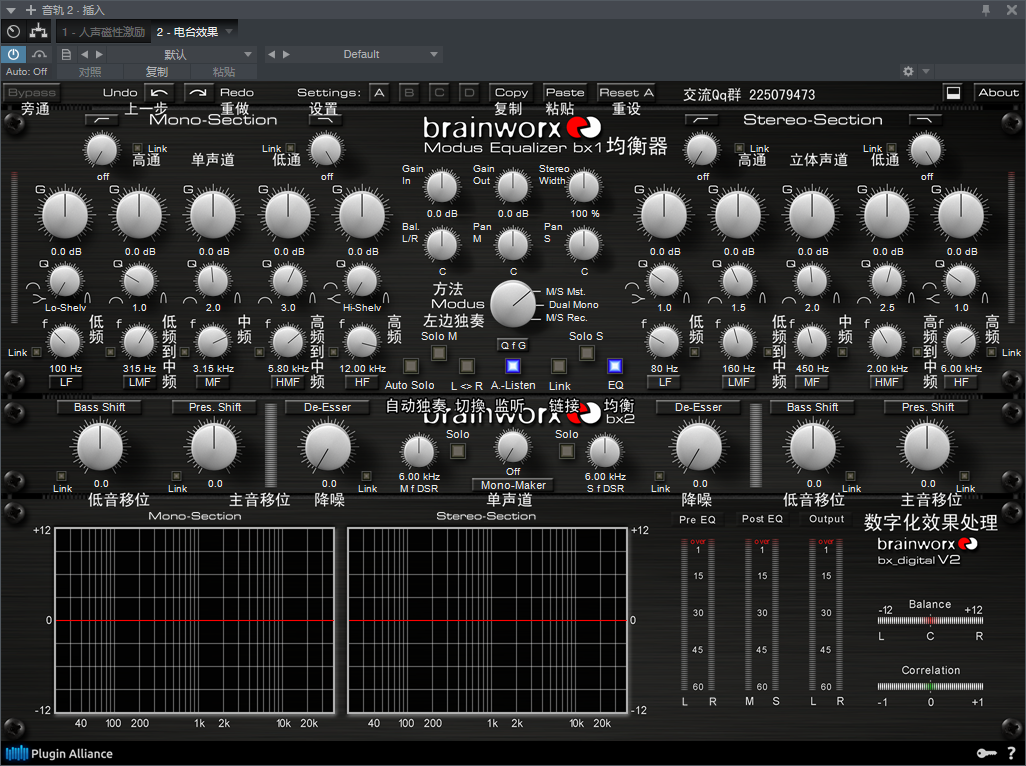Click previous arrow beside Default preset
The image size is (1026, 766).
[272, 54]
